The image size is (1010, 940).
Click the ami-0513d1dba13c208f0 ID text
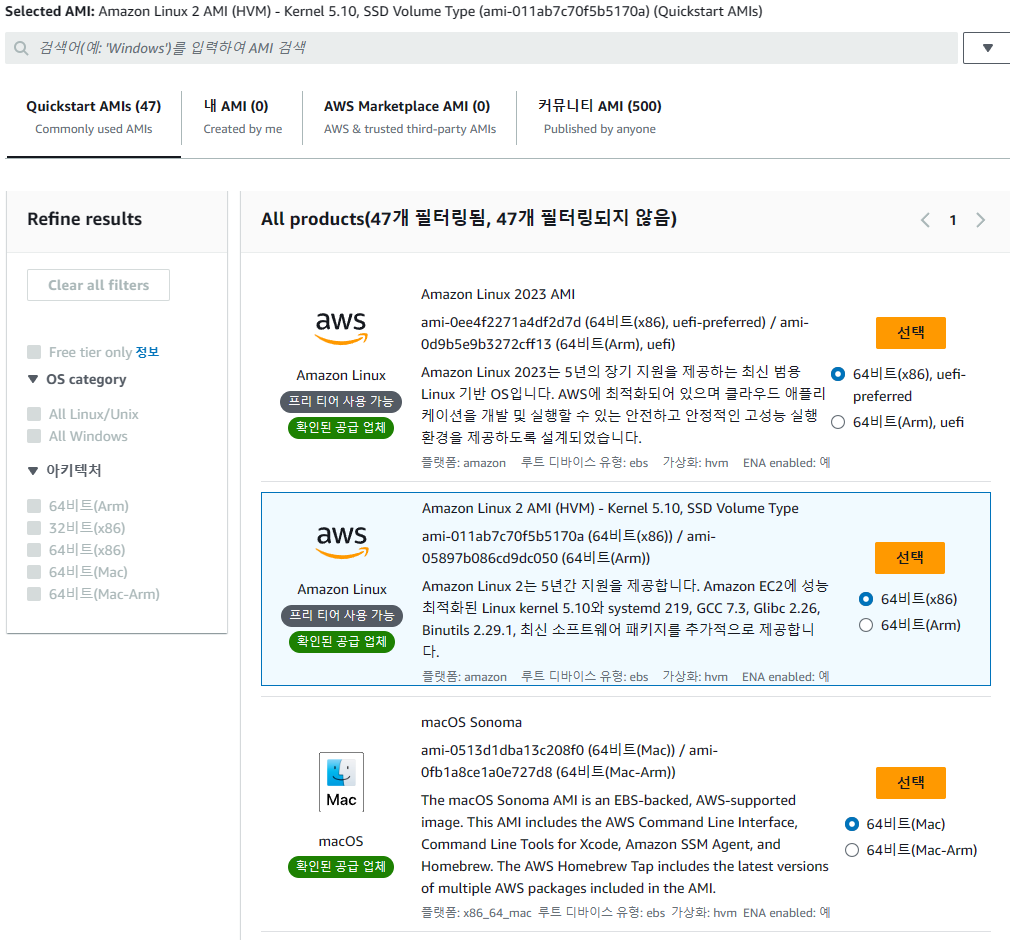pos(502,750)
